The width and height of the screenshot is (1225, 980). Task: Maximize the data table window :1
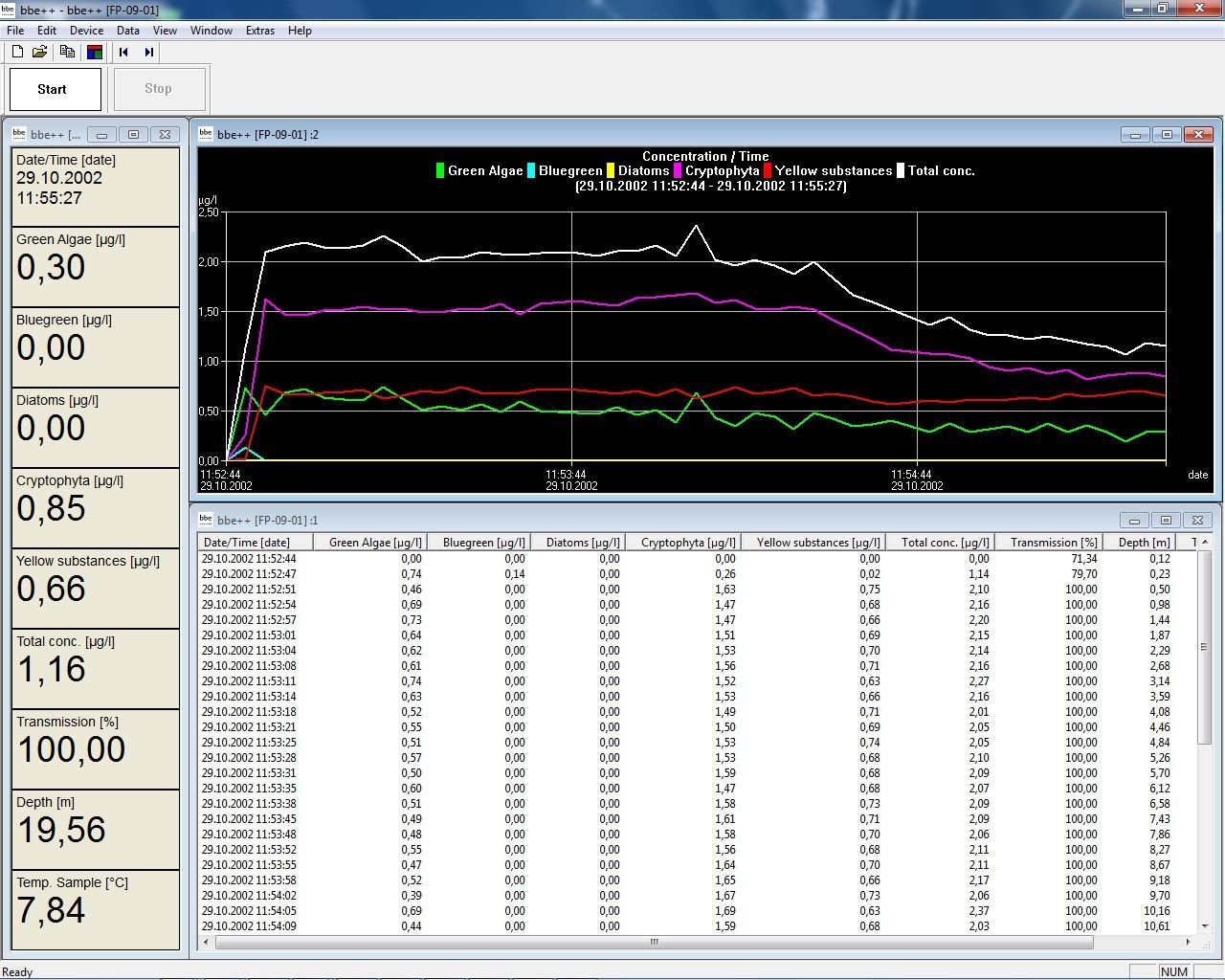pyautogui.click(x=1166, y=520)
